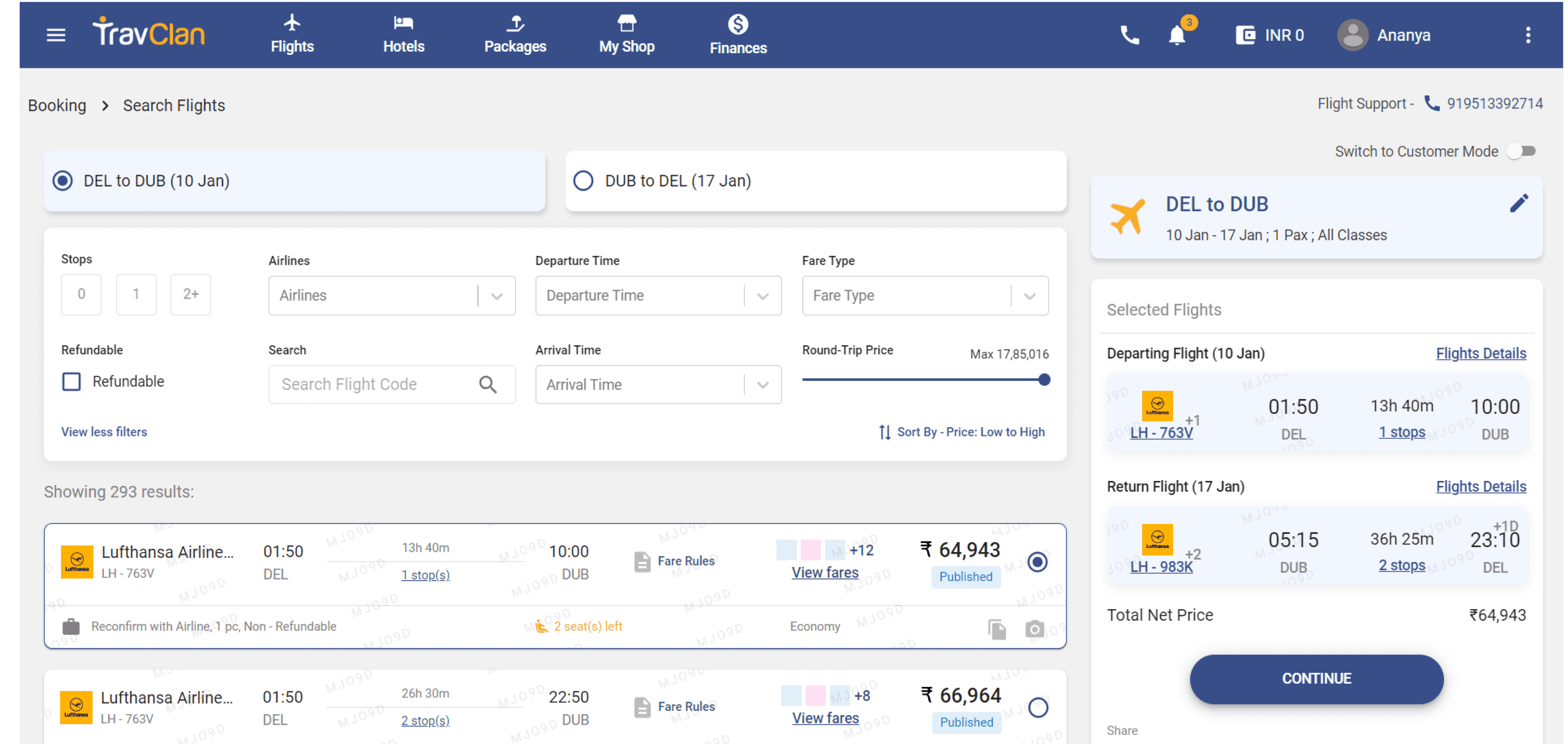Go to the Packages tab
Image resolution: width=1568 pixels, height=744 pixels.
tap(515, 35)
